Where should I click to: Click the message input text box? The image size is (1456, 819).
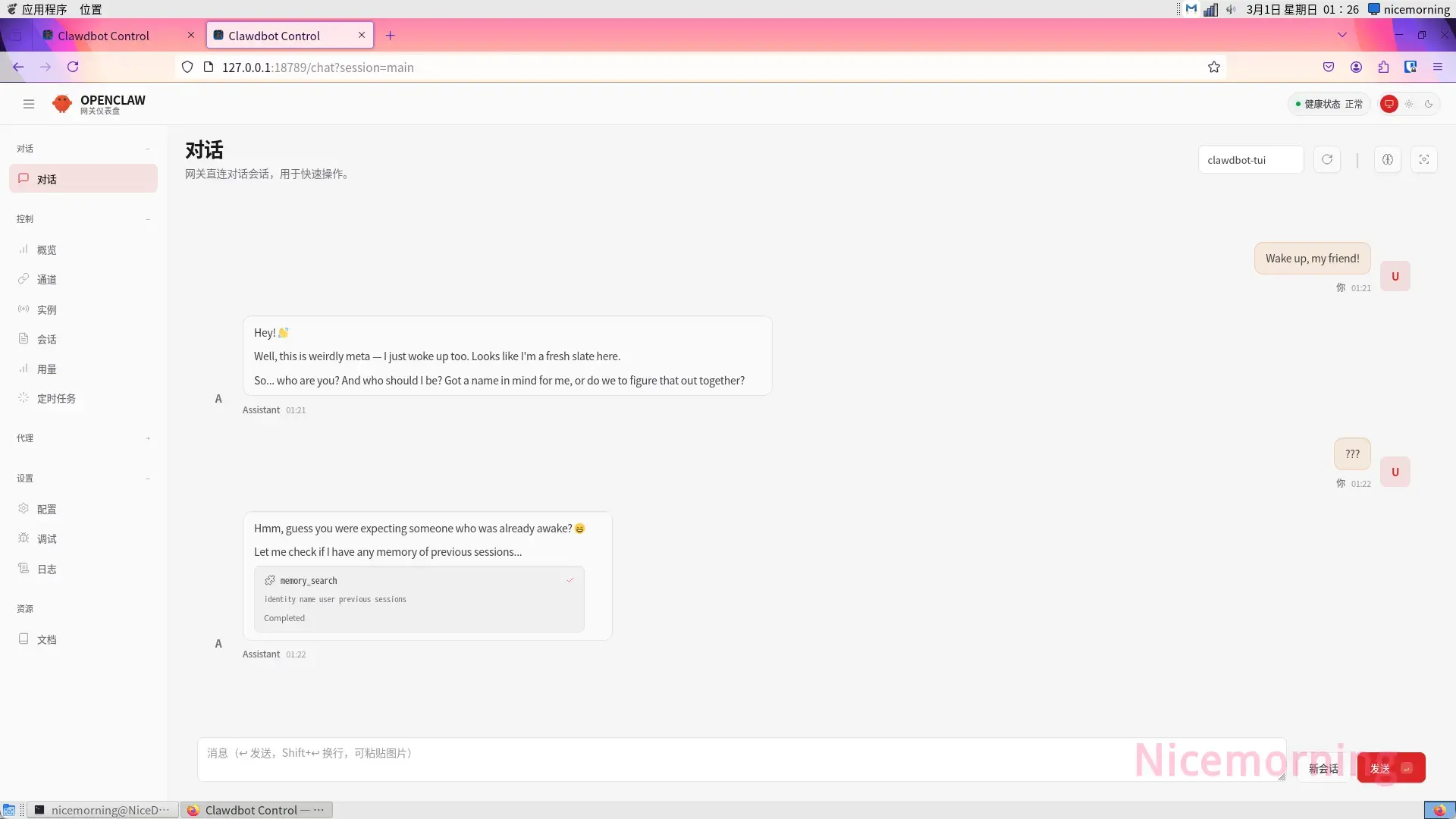click(667, 758)
